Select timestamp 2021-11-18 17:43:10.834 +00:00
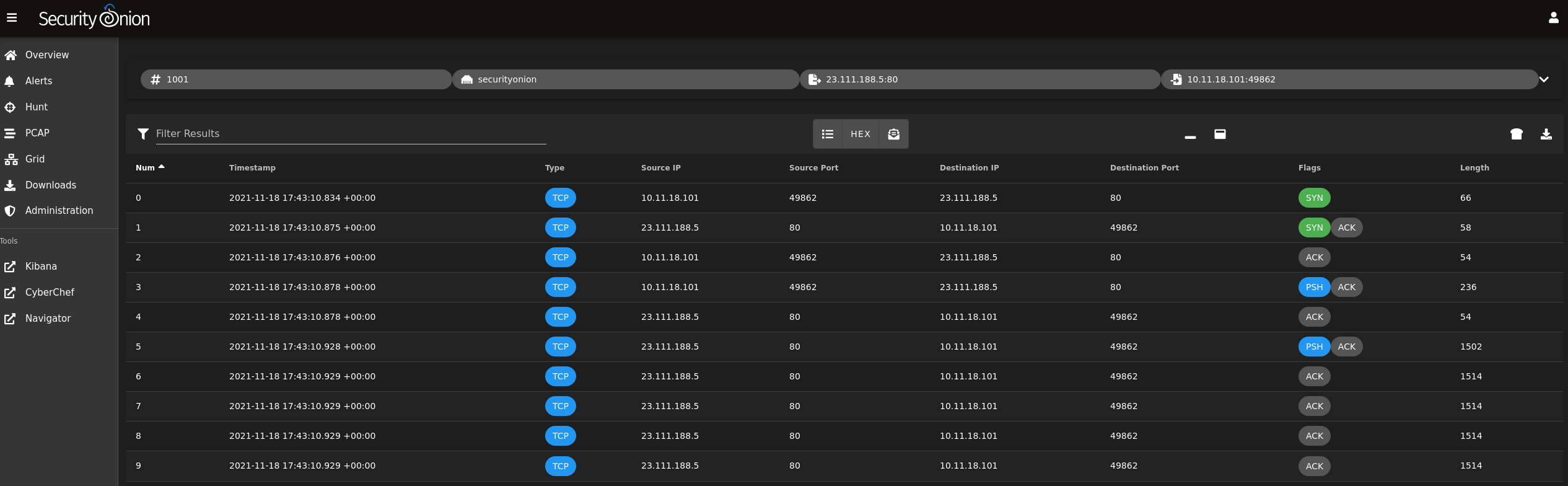Screen dimensions: 1568x486 [x=302, y=198]
